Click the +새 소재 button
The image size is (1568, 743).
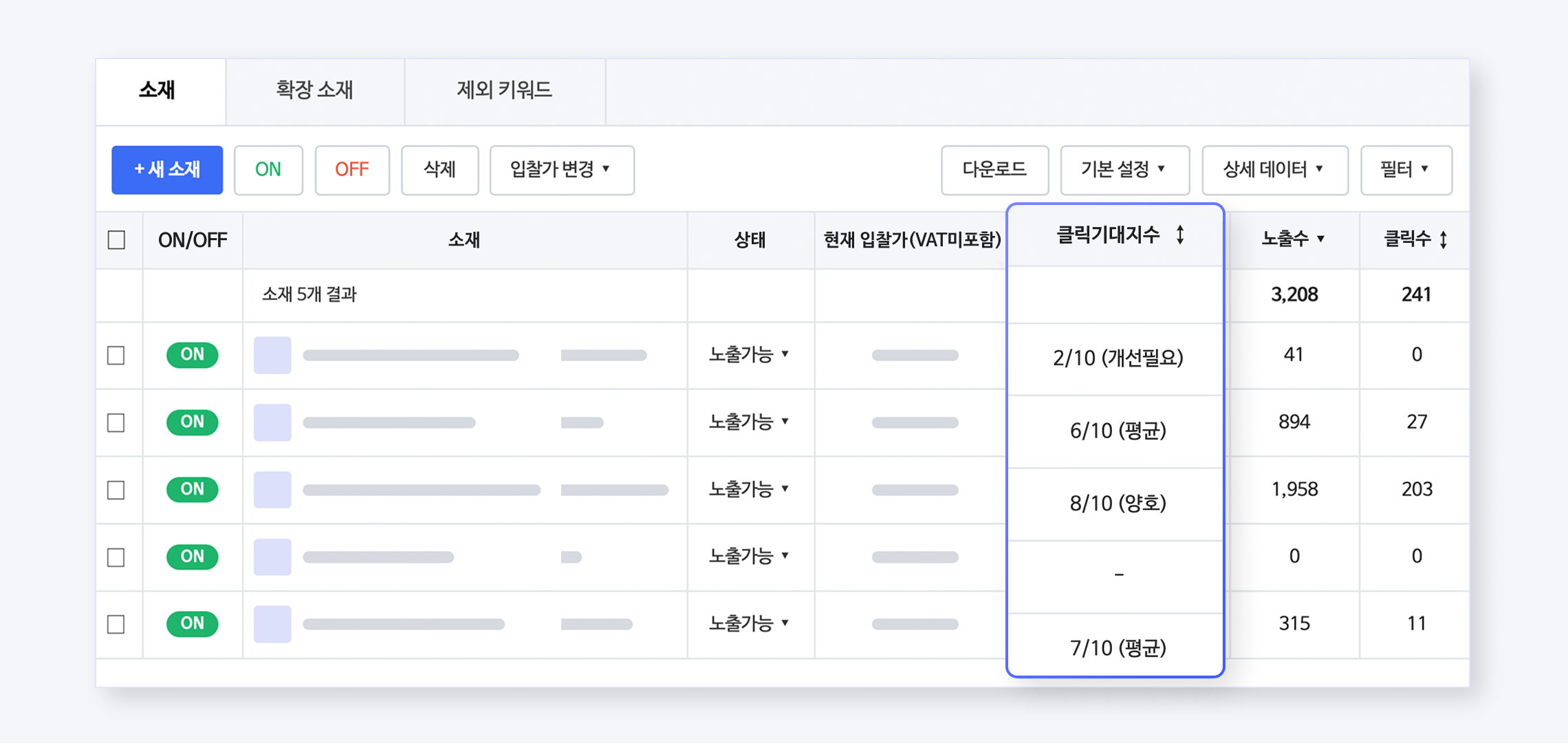tap(167, 170)
